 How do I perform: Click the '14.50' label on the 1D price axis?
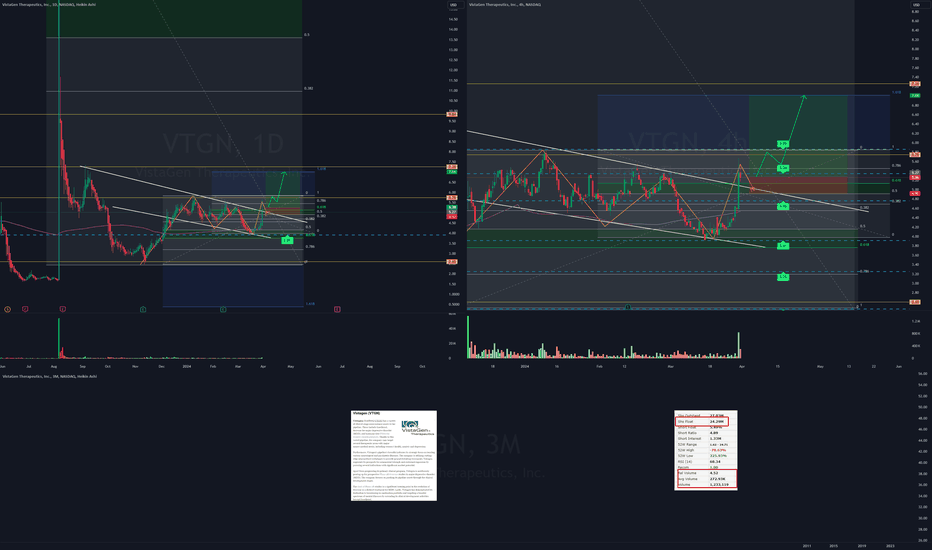click(x=453, y=19)
